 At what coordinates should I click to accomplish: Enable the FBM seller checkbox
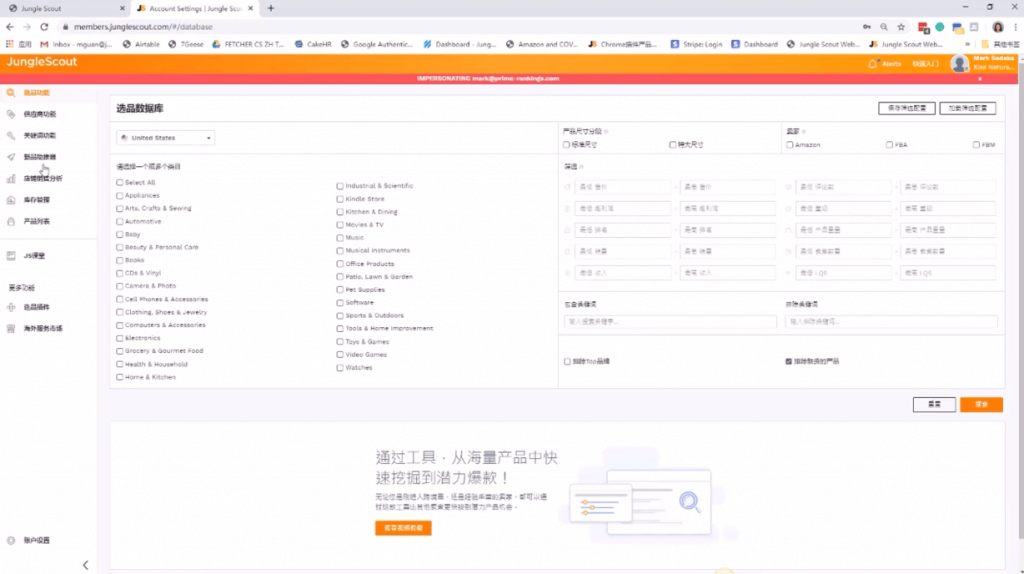click(x=976, y=145)
